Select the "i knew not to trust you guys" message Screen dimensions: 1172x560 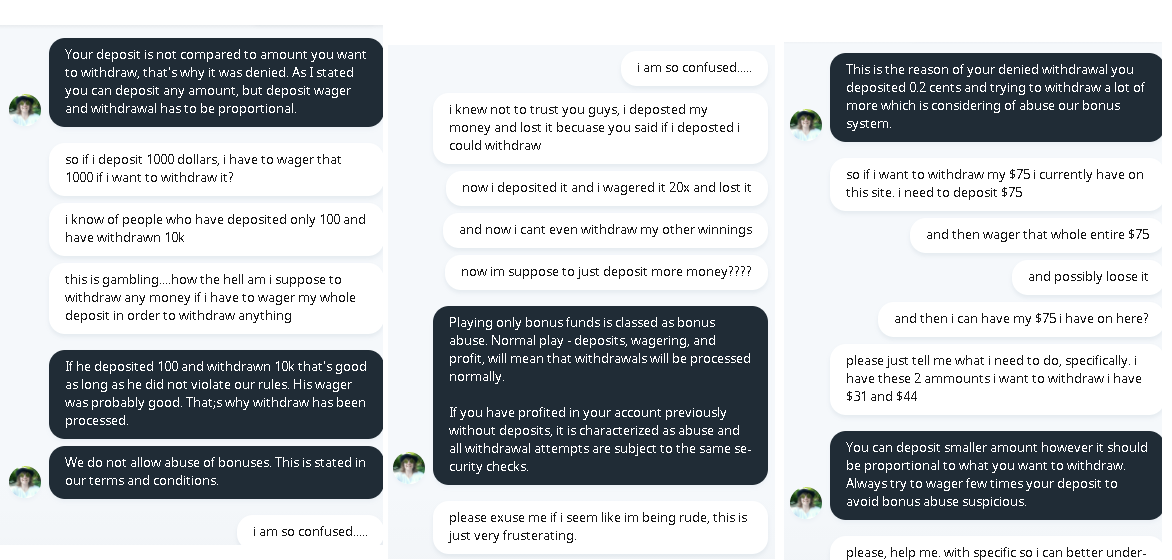tap(600, 128)
